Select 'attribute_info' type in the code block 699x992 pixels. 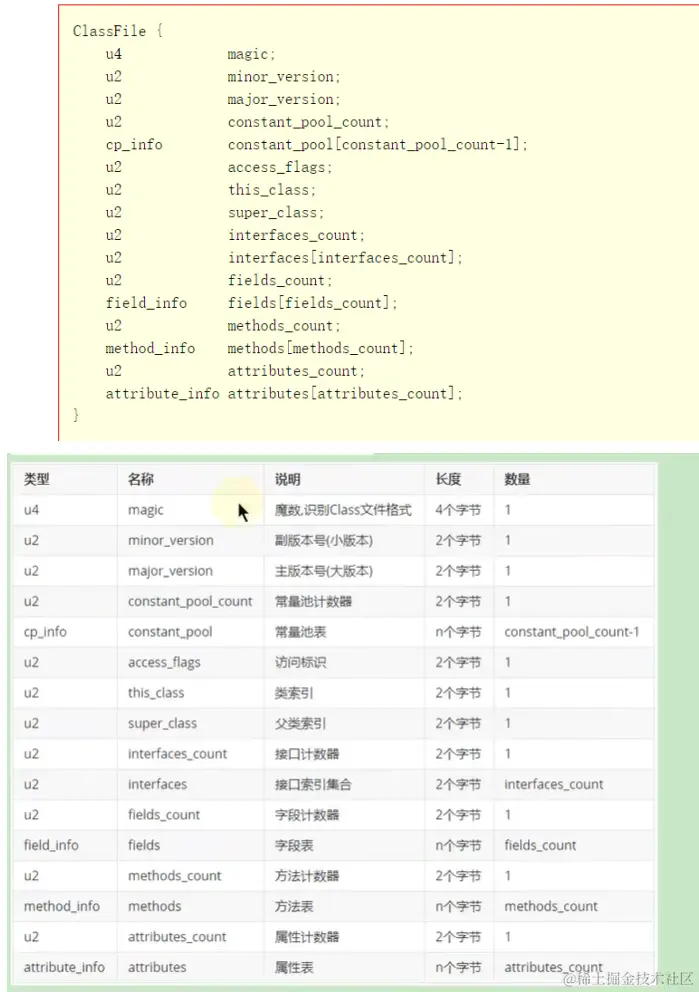pos(163,394)
